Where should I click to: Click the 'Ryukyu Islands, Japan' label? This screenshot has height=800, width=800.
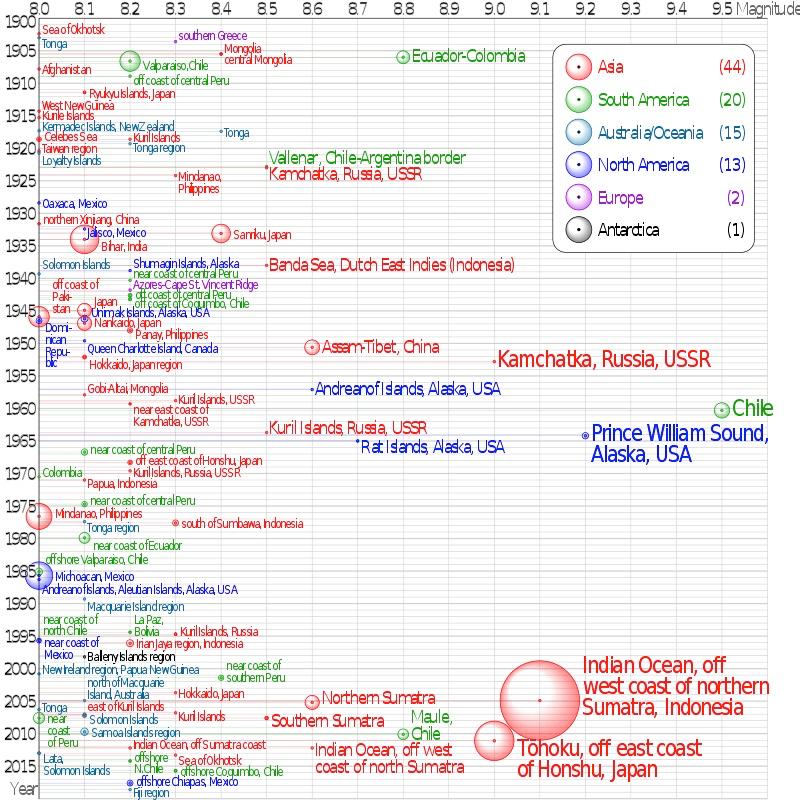tap(132, 94)
